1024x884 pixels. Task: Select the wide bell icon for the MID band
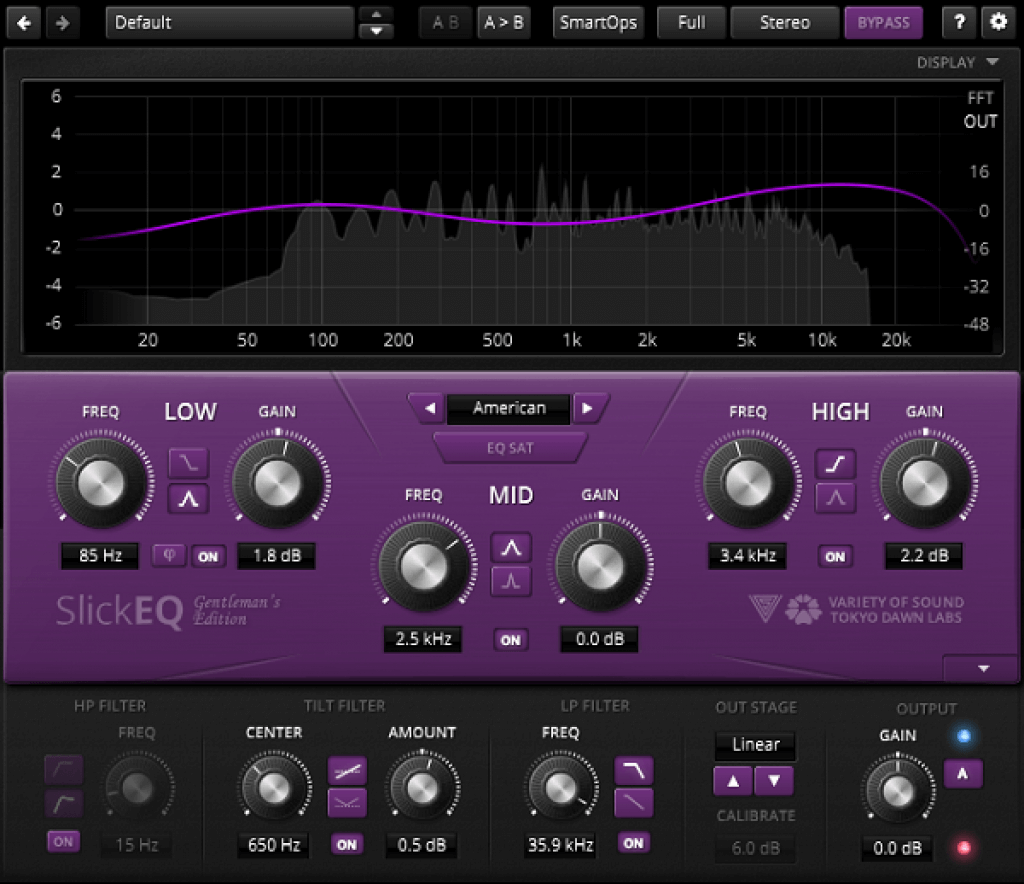[x=511, y=545]
